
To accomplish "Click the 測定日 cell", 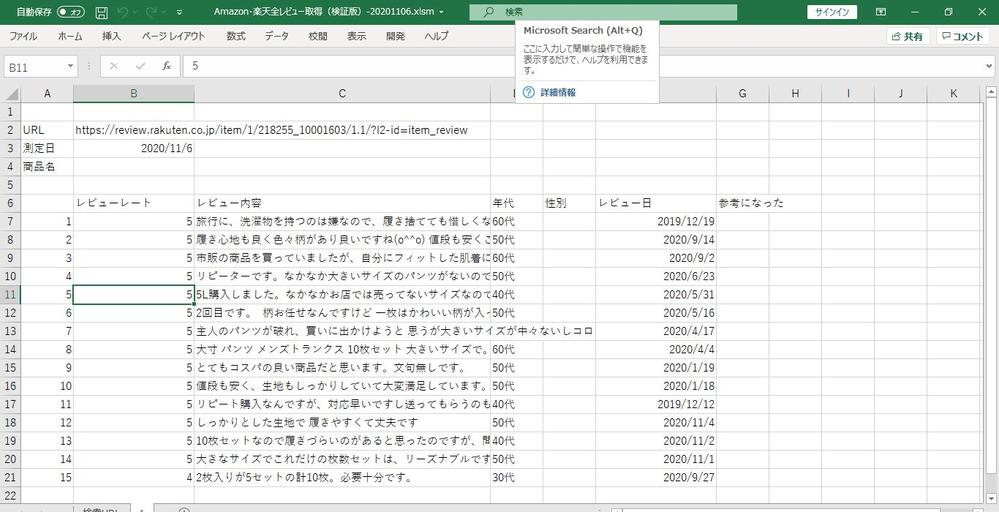I will coord(47,148).
